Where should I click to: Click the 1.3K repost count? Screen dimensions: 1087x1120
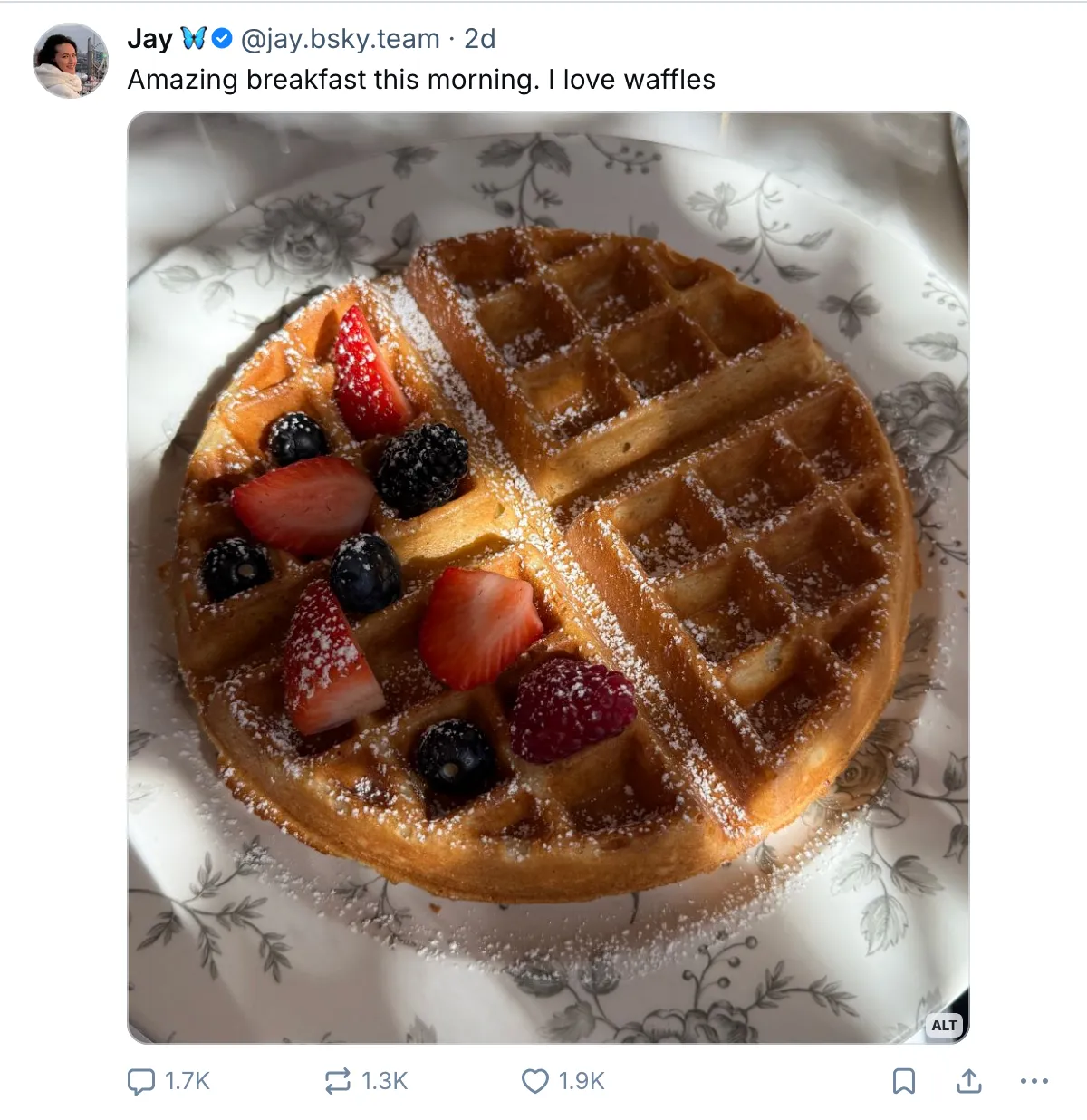coord(385,1081)
